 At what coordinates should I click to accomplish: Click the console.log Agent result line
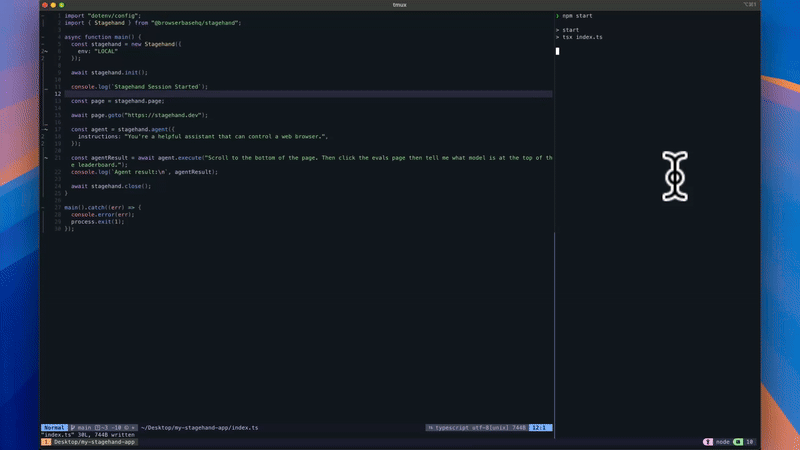[144, 172]
